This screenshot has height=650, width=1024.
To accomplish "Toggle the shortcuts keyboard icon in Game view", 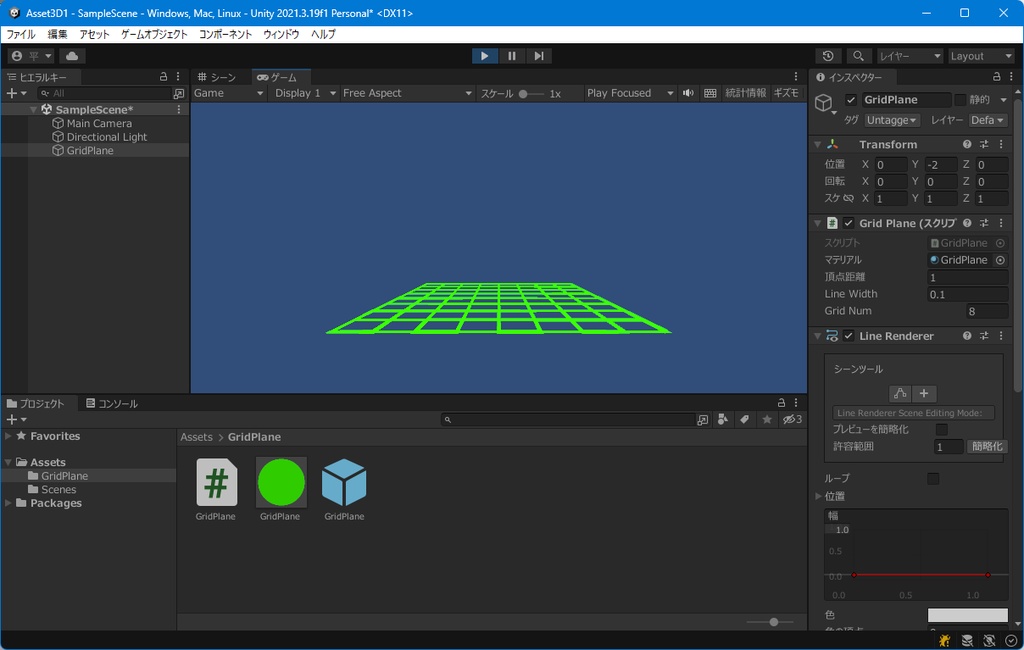I will click(711, 93).
